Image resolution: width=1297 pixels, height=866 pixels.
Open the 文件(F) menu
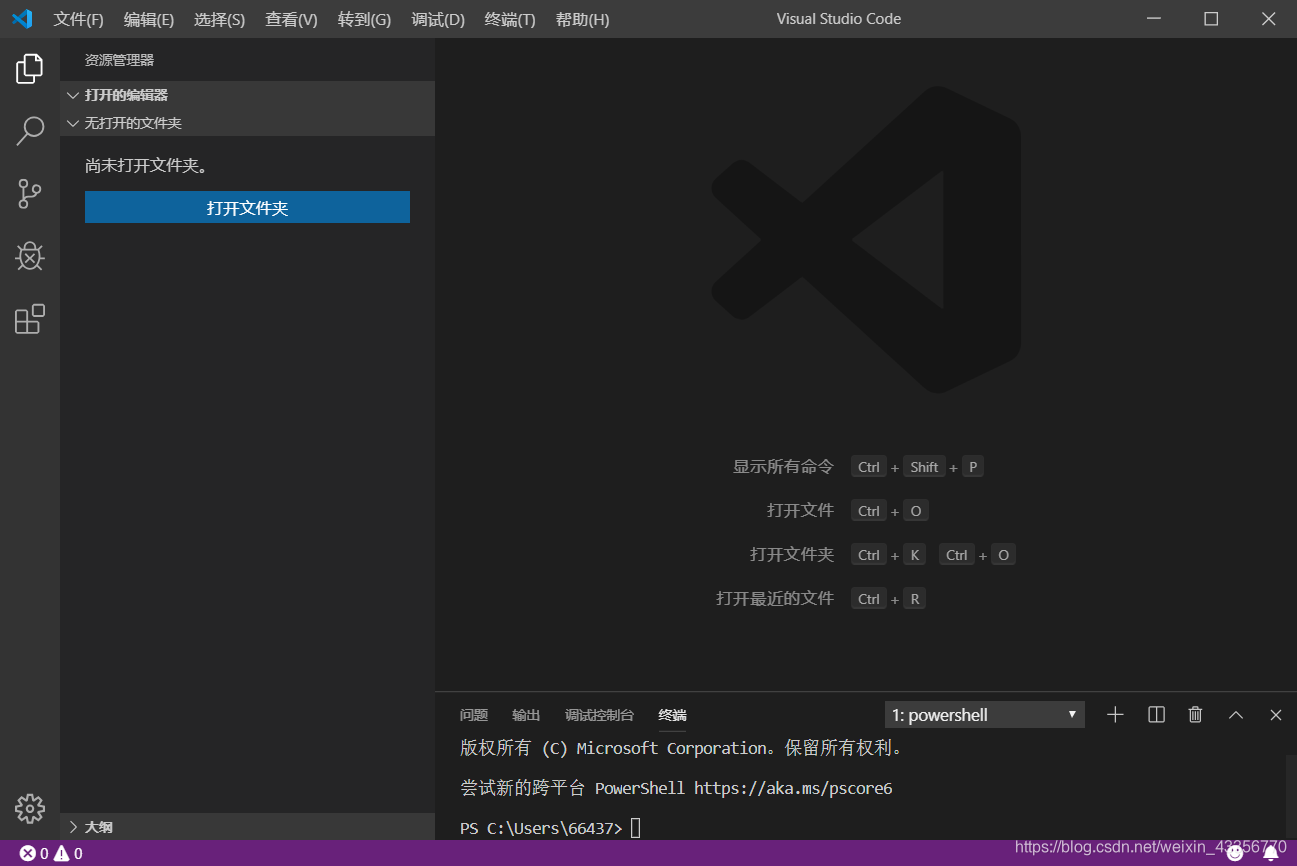78,20
